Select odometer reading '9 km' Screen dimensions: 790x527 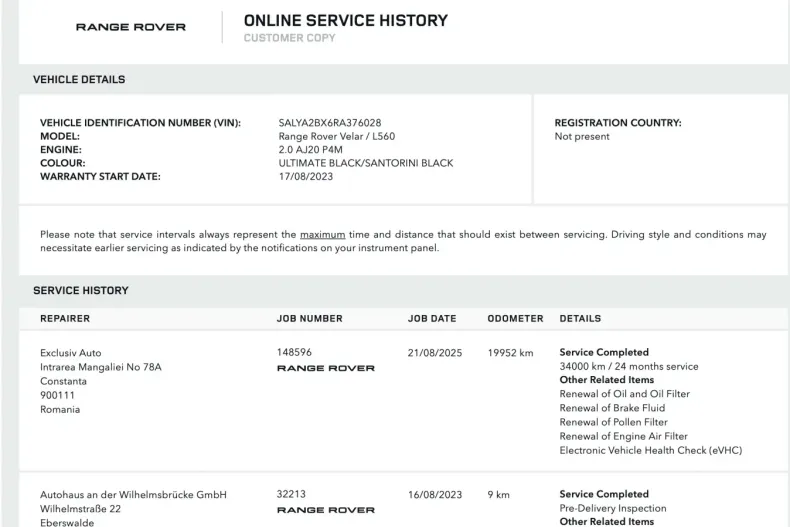pyautogui.click(x=498, y=495)
